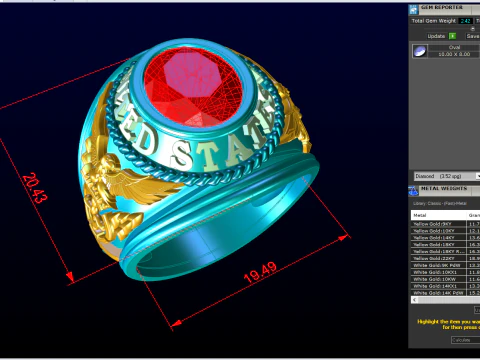The height and width of the screenshot is (360, 480).
Task: Select the Yellow Gold 14KY row
Action: coord(445,238)
